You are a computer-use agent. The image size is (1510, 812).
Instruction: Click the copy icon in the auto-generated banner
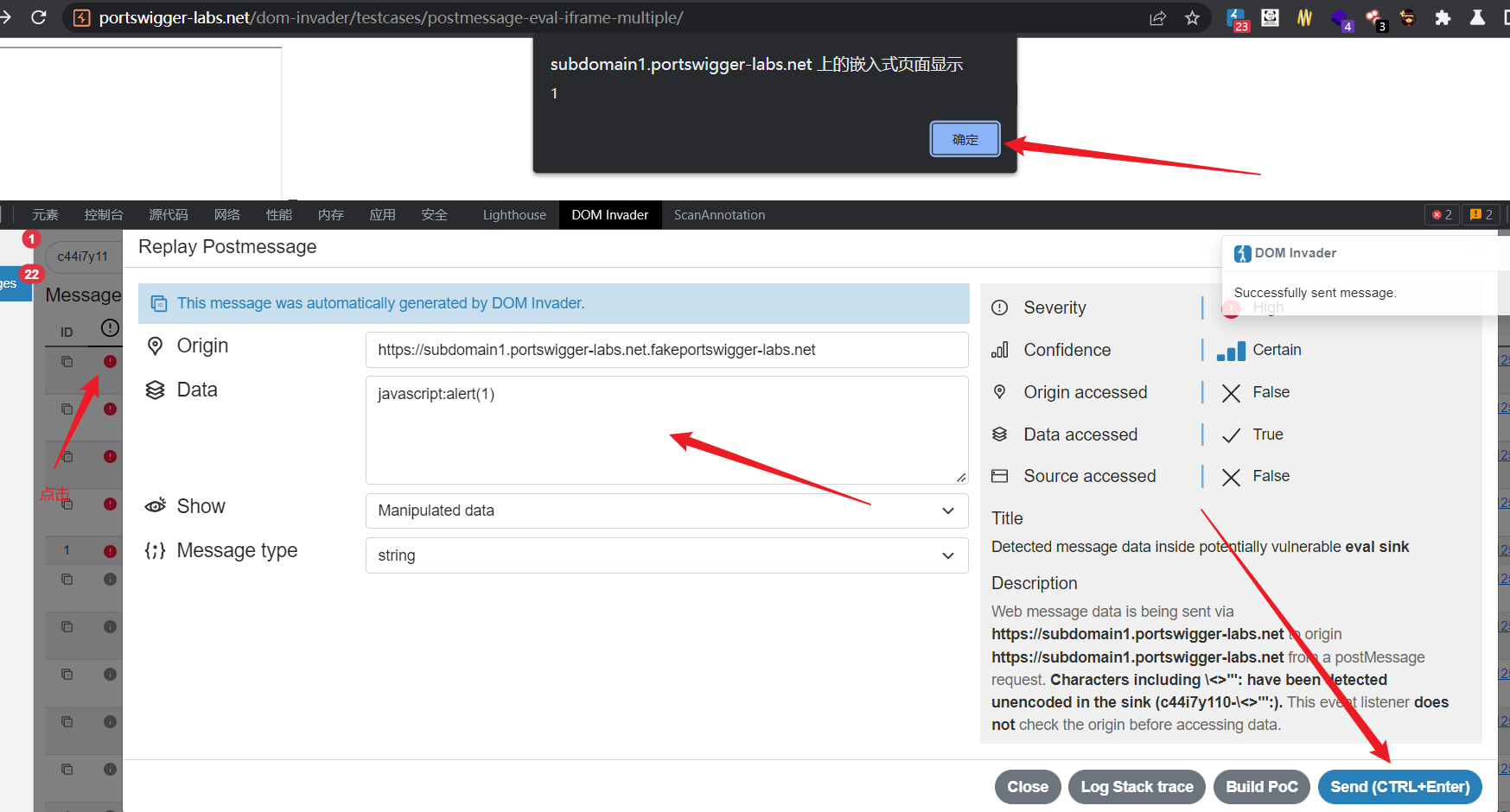point(159,303)
